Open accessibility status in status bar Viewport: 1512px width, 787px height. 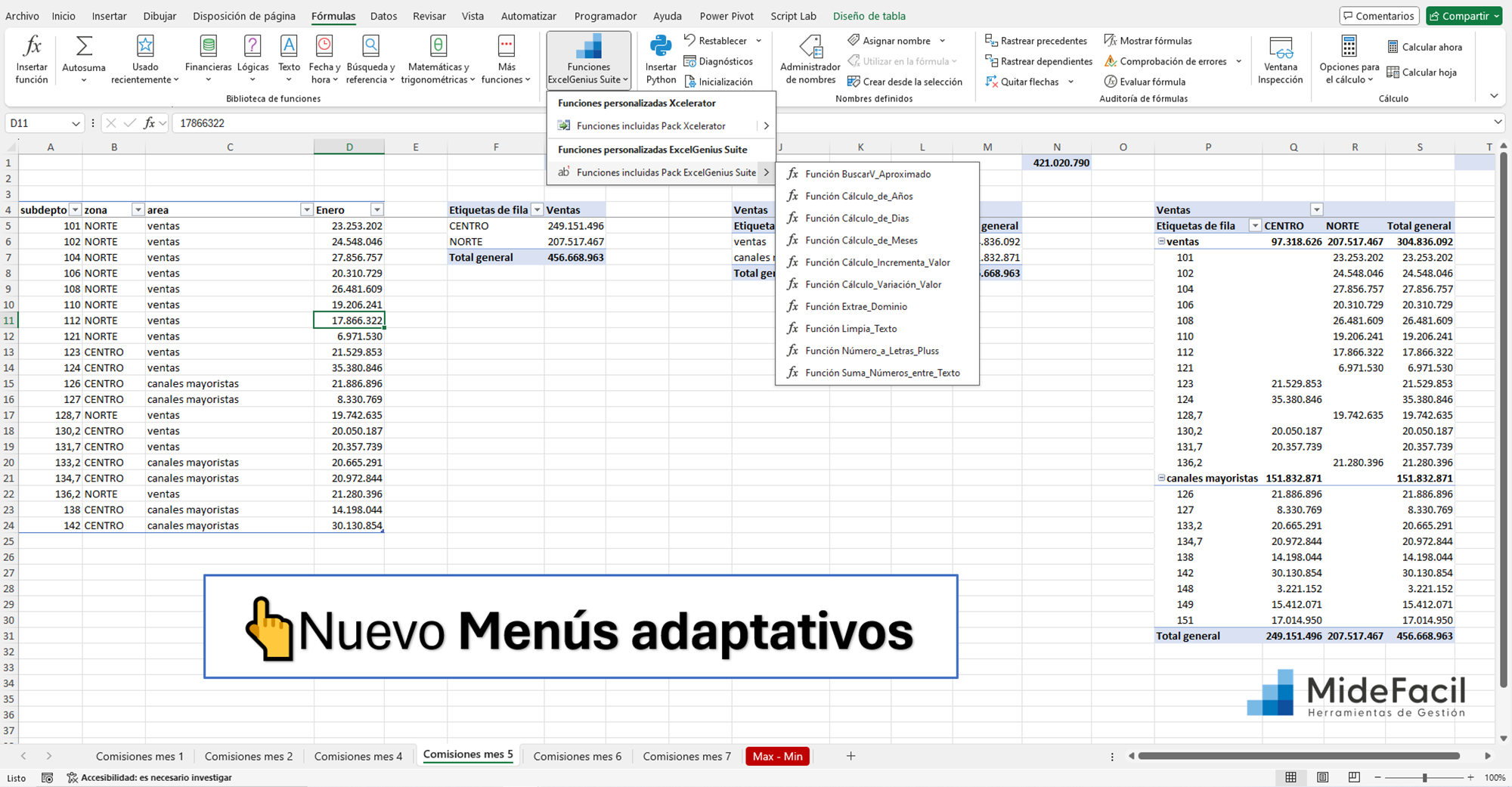(150, 778)
